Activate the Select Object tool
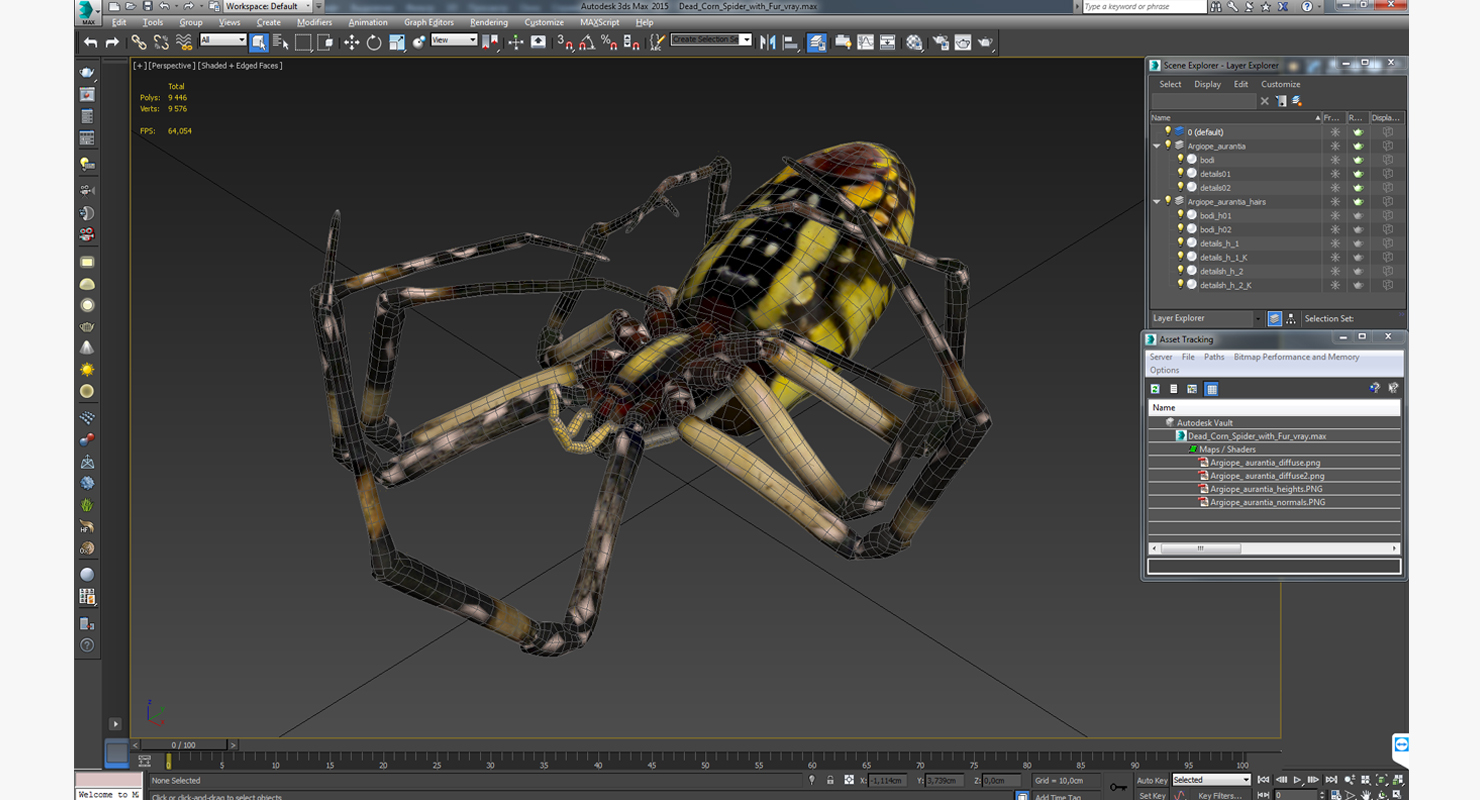The image size is (1480, 800). (x=259, y=42)
